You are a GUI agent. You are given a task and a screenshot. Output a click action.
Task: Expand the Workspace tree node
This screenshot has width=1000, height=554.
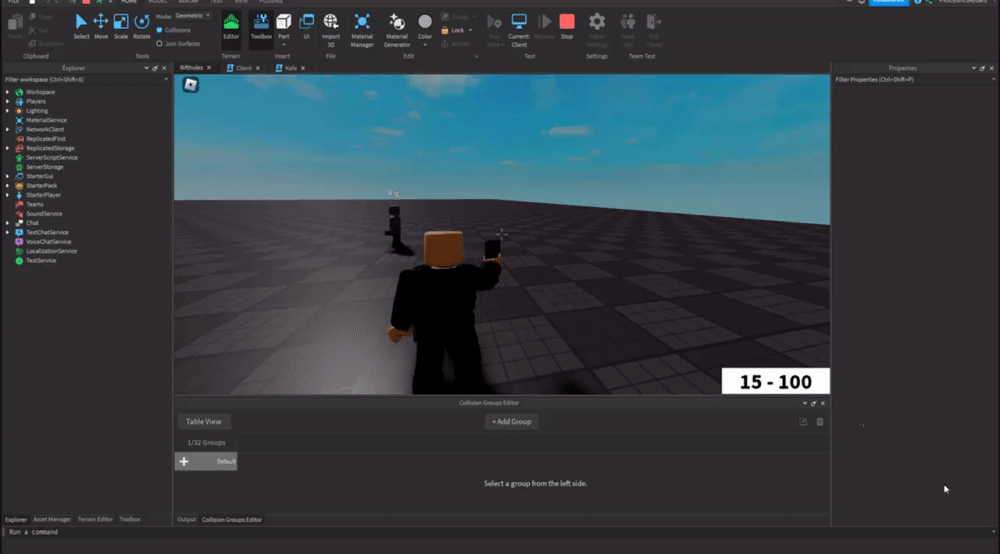coord(8,92)
